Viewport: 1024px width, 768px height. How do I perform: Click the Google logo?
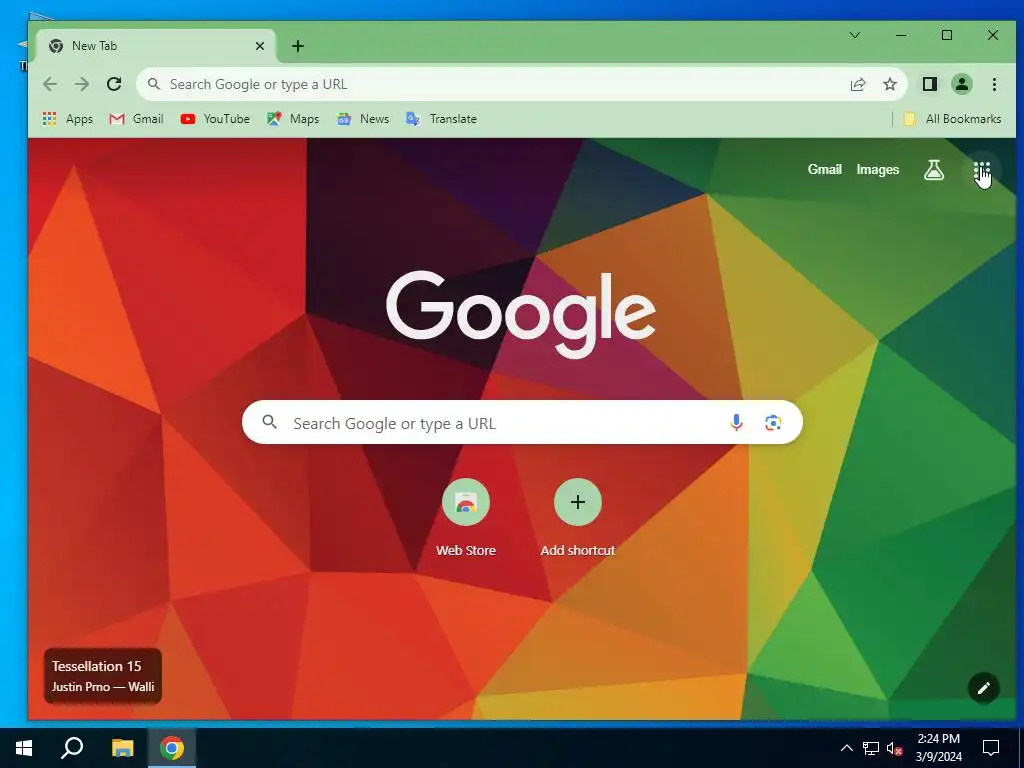[521, 313]
